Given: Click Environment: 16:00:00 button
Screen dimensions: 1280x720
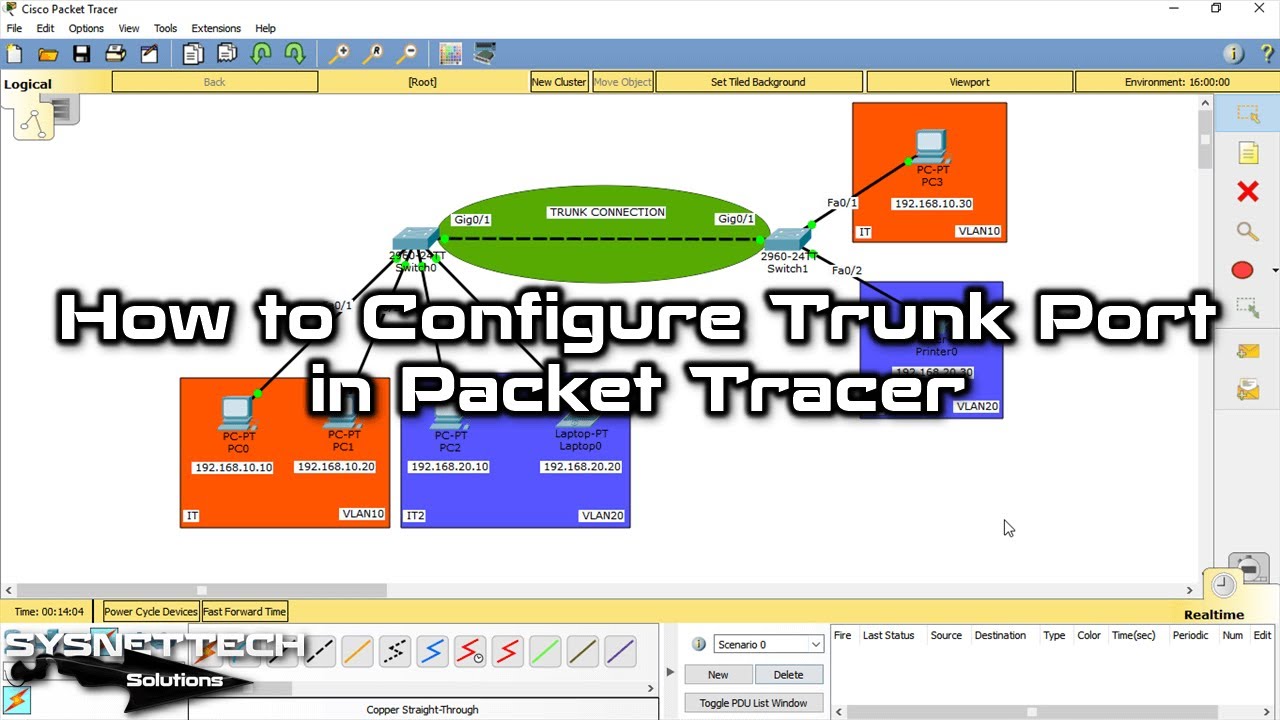Looking at the screenshot, I should (1177, 82).
